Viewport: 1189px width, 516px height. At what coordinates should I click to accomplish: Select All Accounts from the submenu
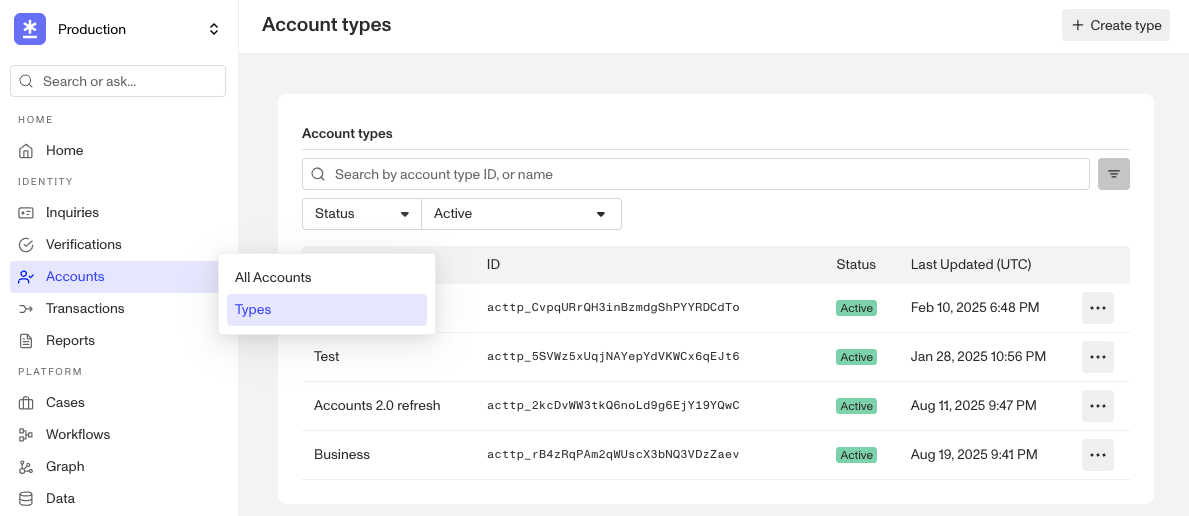[273, 277]
